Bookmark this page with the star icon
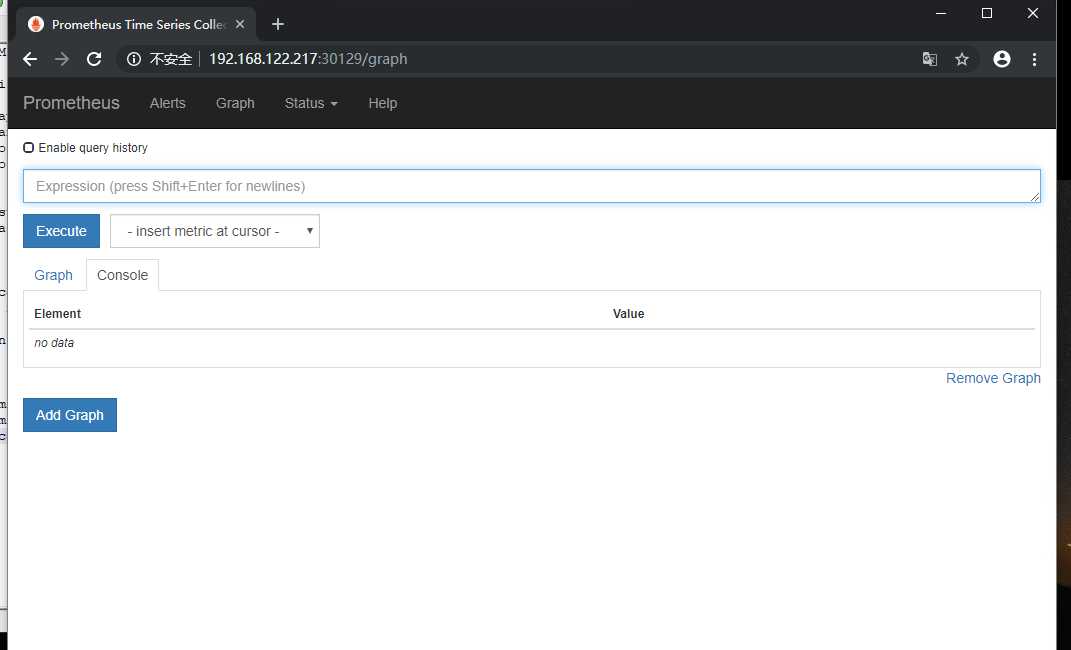The image size is (1071, 650). 962,59
